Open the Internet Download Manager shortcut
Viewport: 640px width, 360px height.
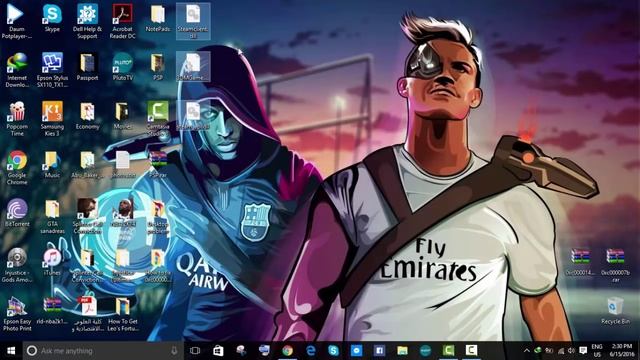[x=17, y=70]
